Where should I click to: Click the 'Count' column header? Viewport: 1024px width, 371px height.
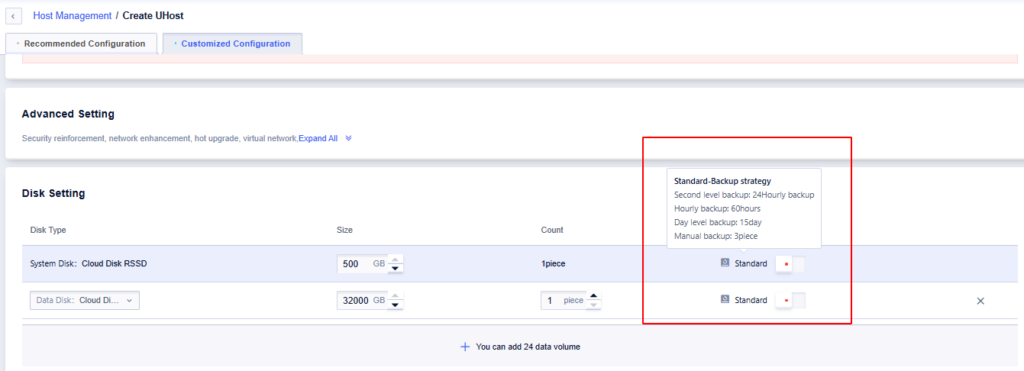coord(552,230)
